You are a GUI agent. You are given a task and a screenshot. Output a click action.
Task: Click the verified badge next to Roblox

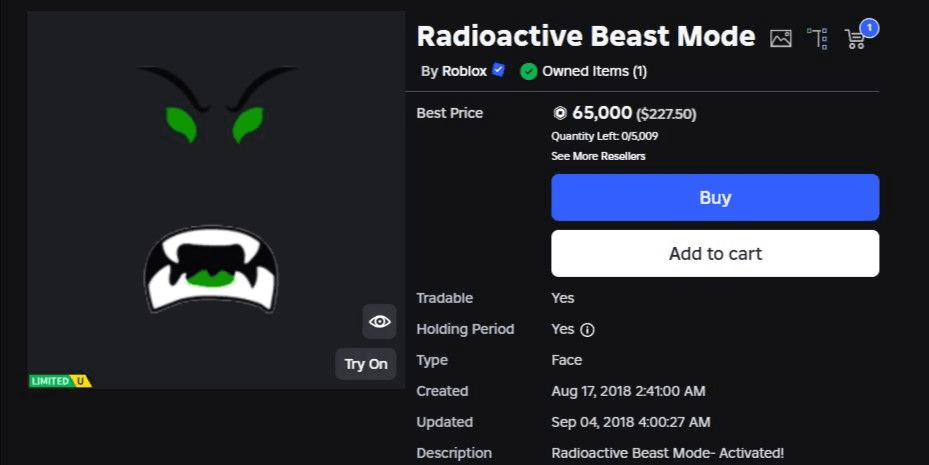pos(499,70)
